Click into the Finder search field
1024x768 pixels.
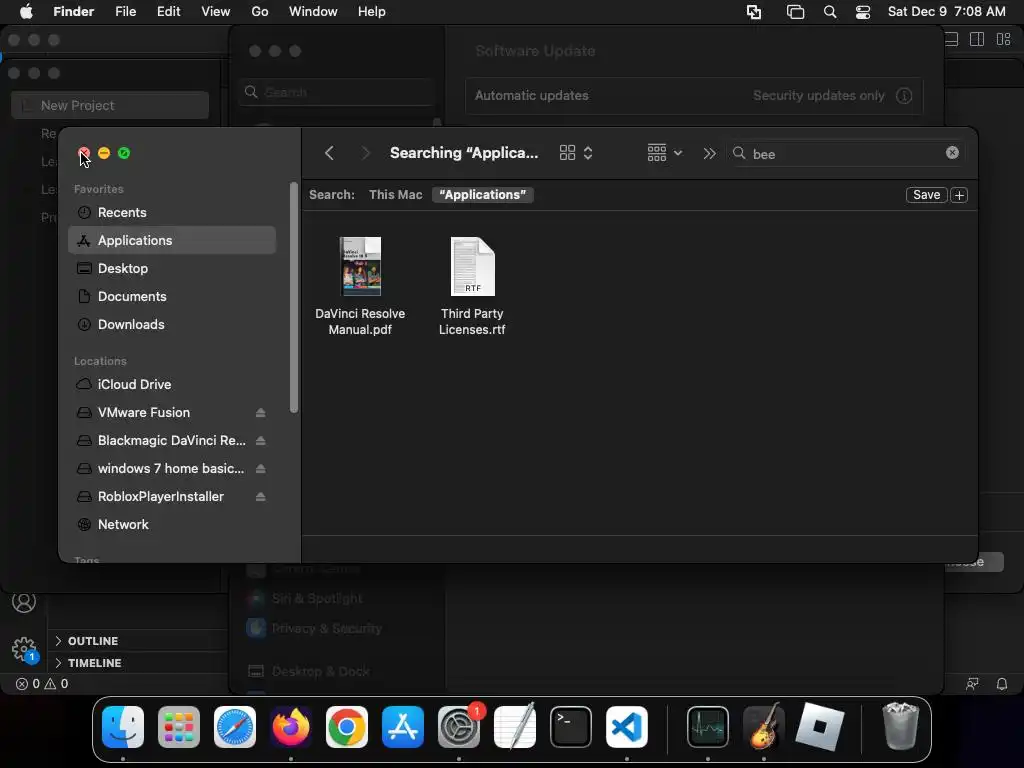pos(846,153)
